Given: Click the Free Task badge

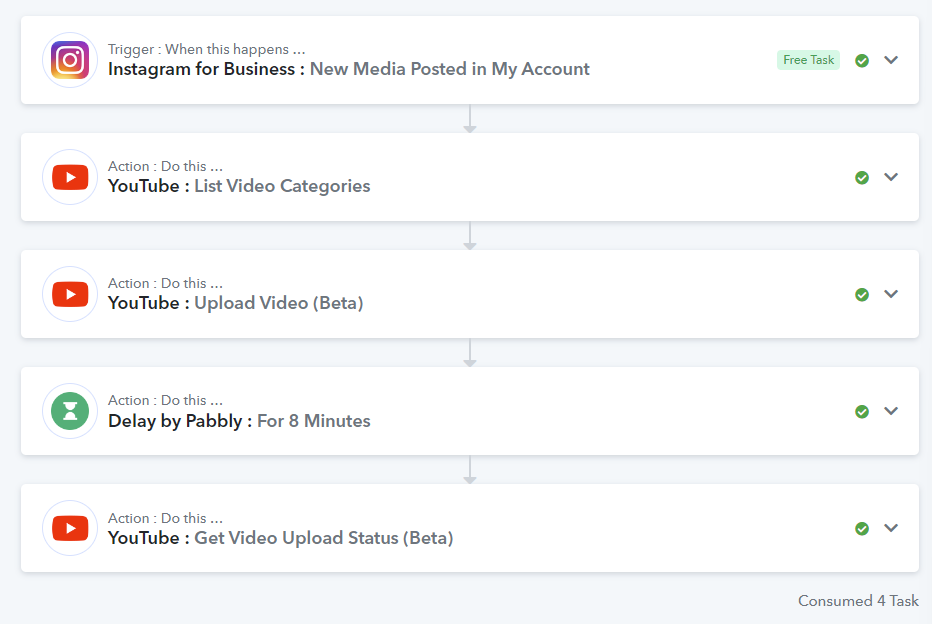Looking at the screenshot, I should pos(808,60).
